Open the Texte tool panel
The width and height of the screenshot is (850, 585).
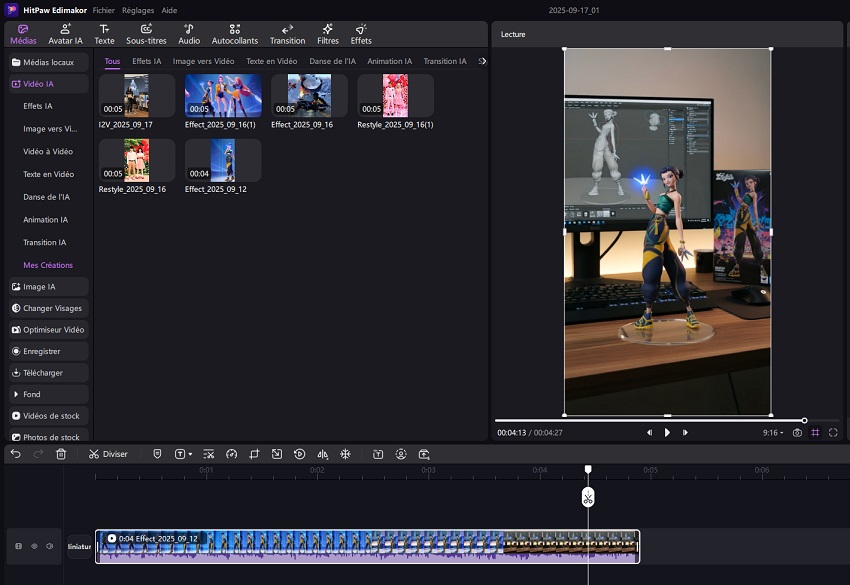tap(104, 34)
